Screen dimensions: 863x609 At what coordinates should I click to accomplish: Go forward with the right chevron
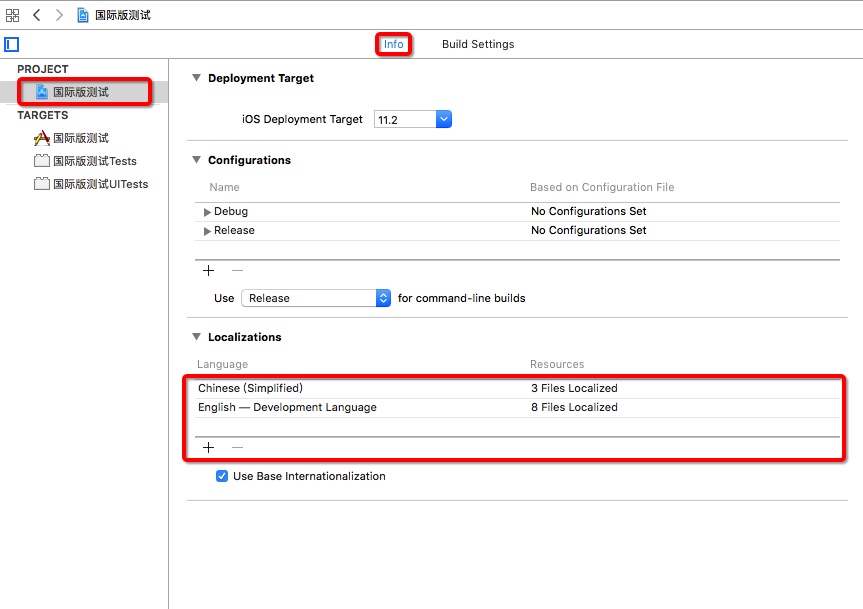pyautogui.click(x=59, y=15)
